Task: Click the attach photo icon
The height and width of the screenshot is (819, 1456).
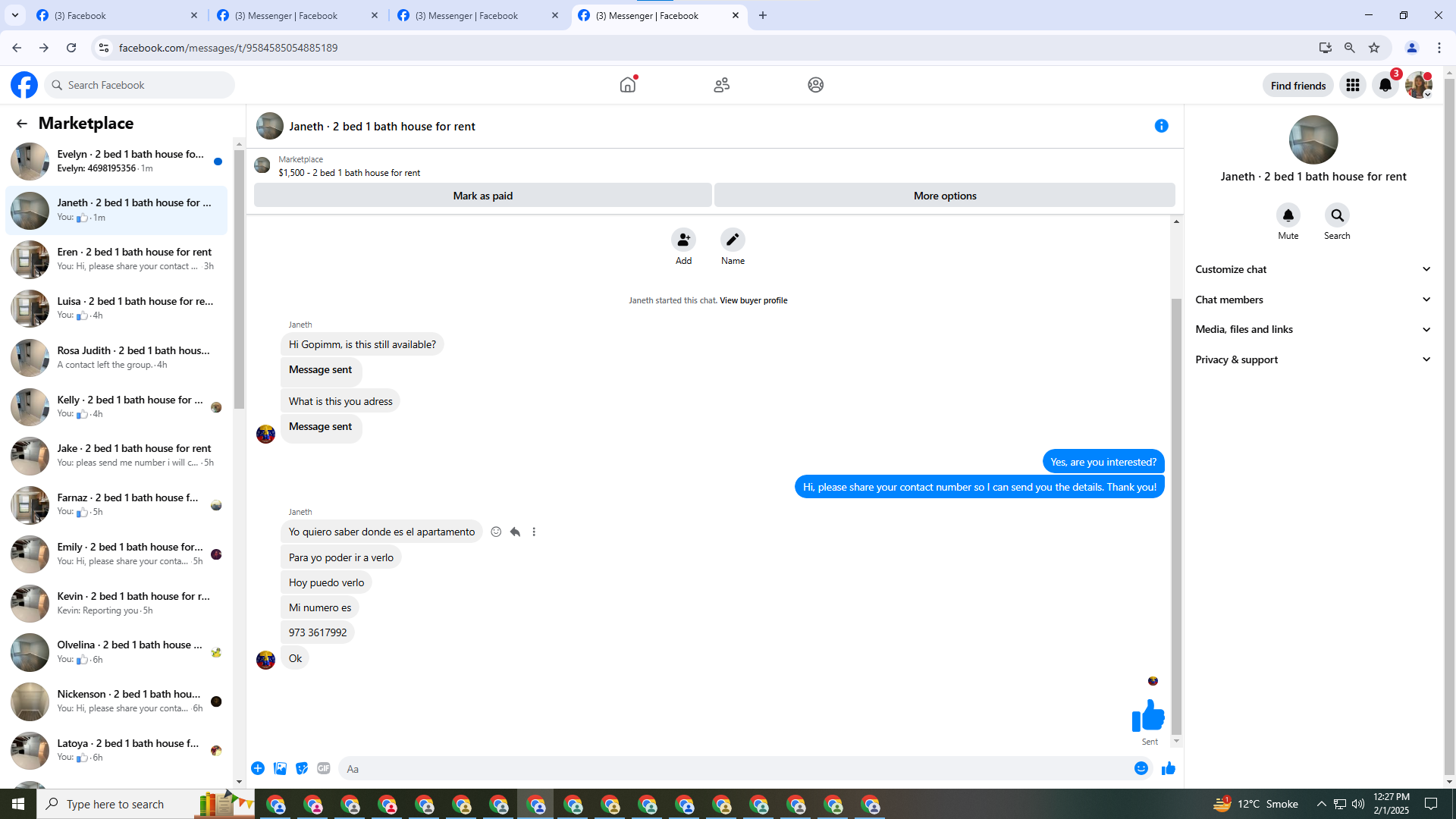Action: tap(280, 768)
